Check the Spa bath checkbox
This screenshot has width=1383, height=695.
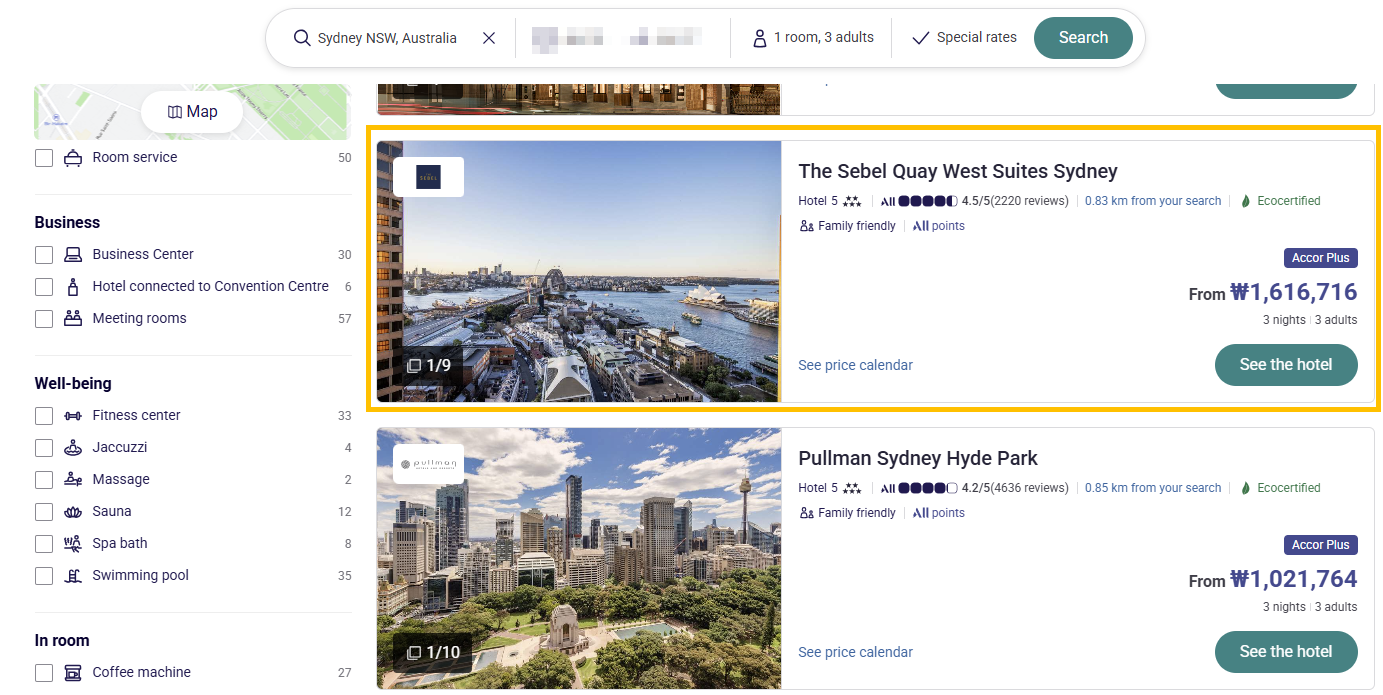(44, 544)
